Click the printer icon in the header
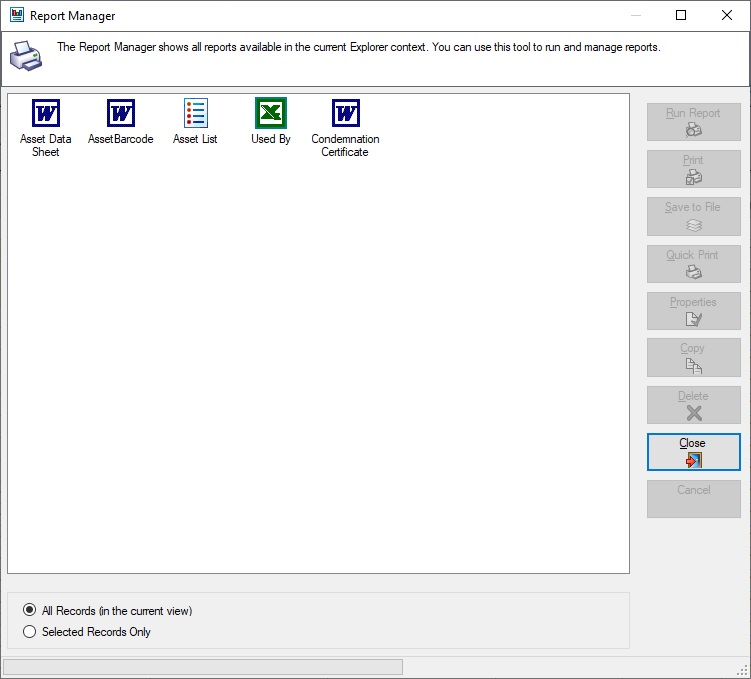Image resolution: width=751 pixels, height=679 pixels. pyautogui.click(x=26, y=57)
